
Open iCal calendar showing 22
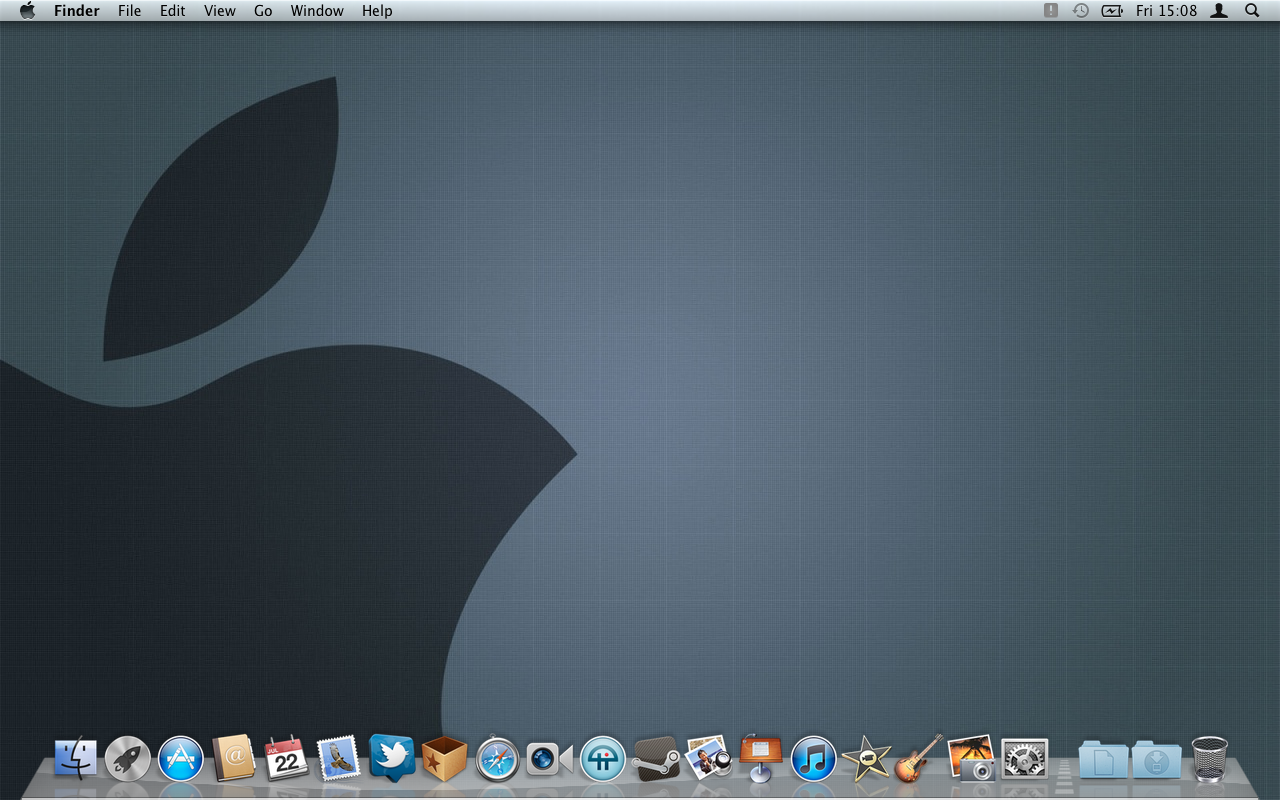pyautogui.click(x=286, y=759)
